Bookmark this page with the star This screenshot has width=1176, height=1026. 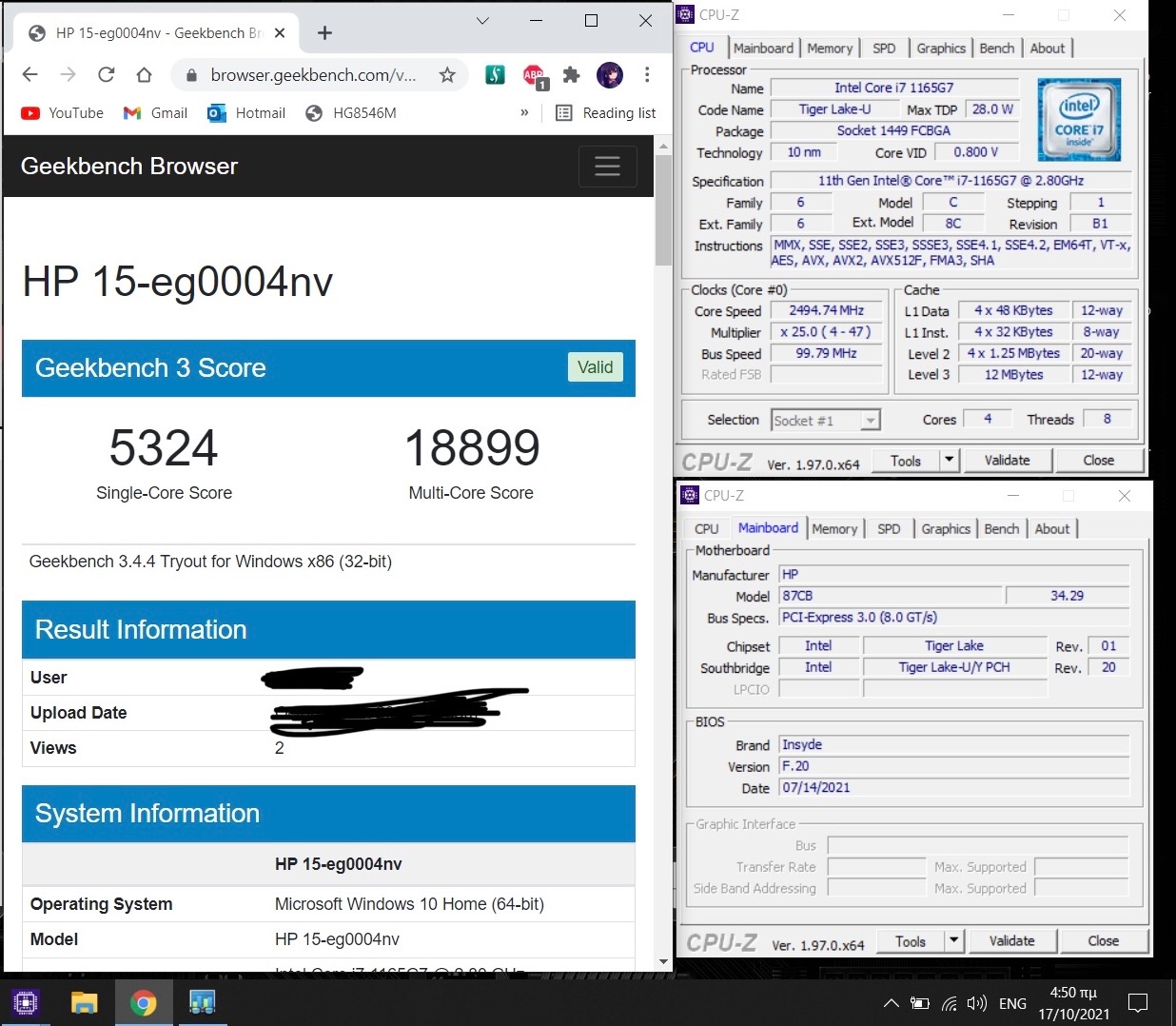click(447, 75)
